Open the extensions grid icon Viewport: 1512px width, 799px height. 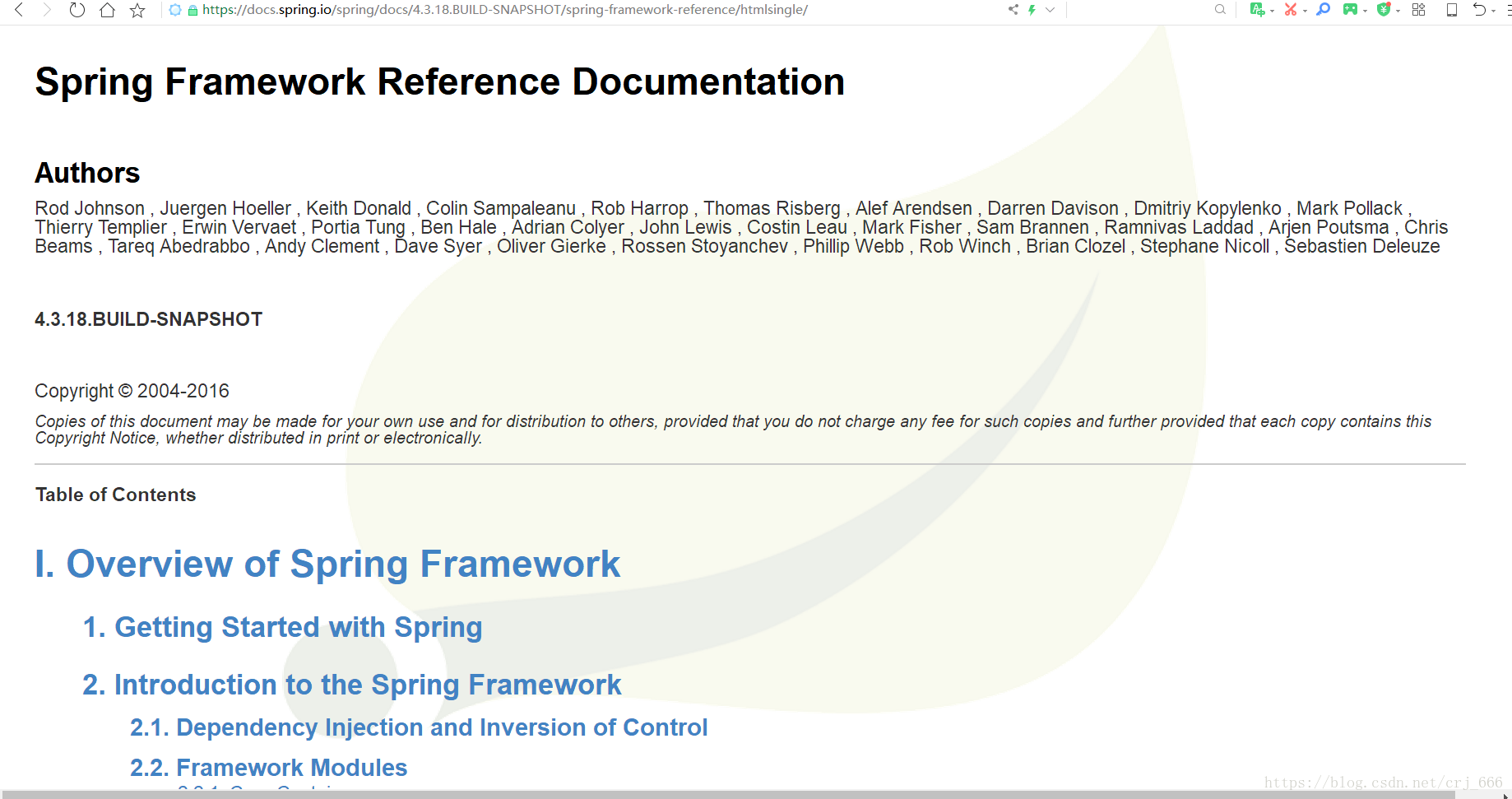pyautogui.click(x=1419, y=10)
